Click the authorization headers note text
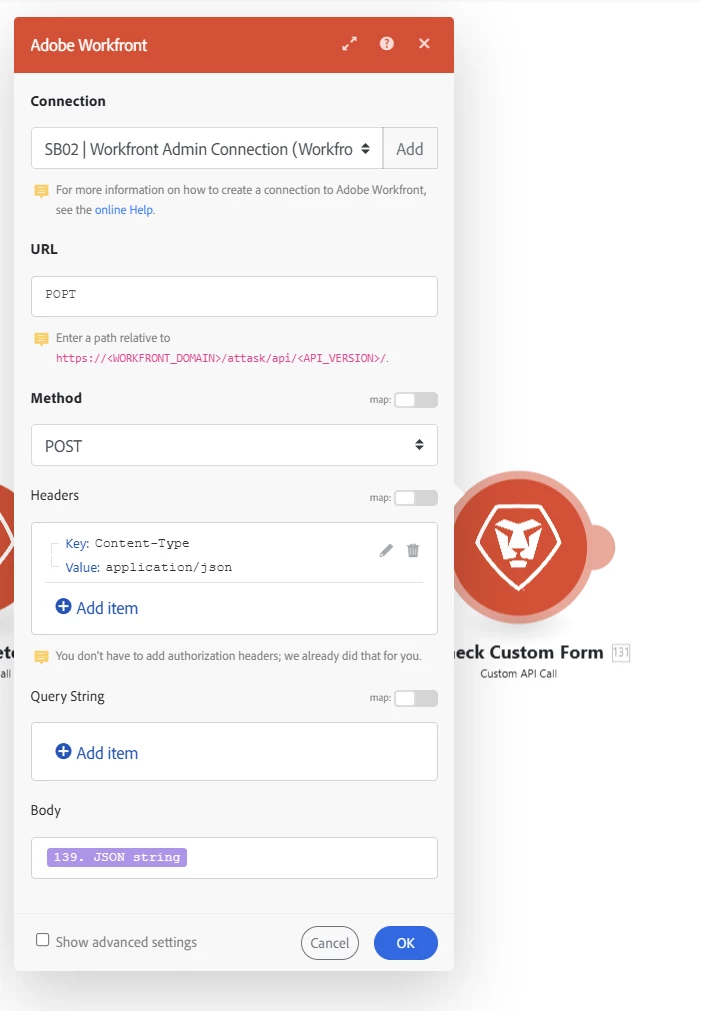 tap(239, 656)
